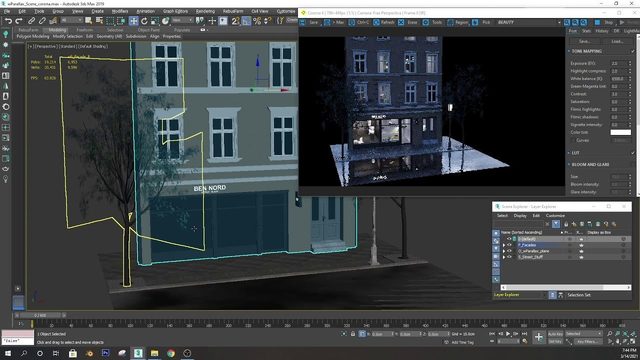Switch to Stats tab in Corona VFB
This screenshot has height=360, width=640.
coord(587,31)
